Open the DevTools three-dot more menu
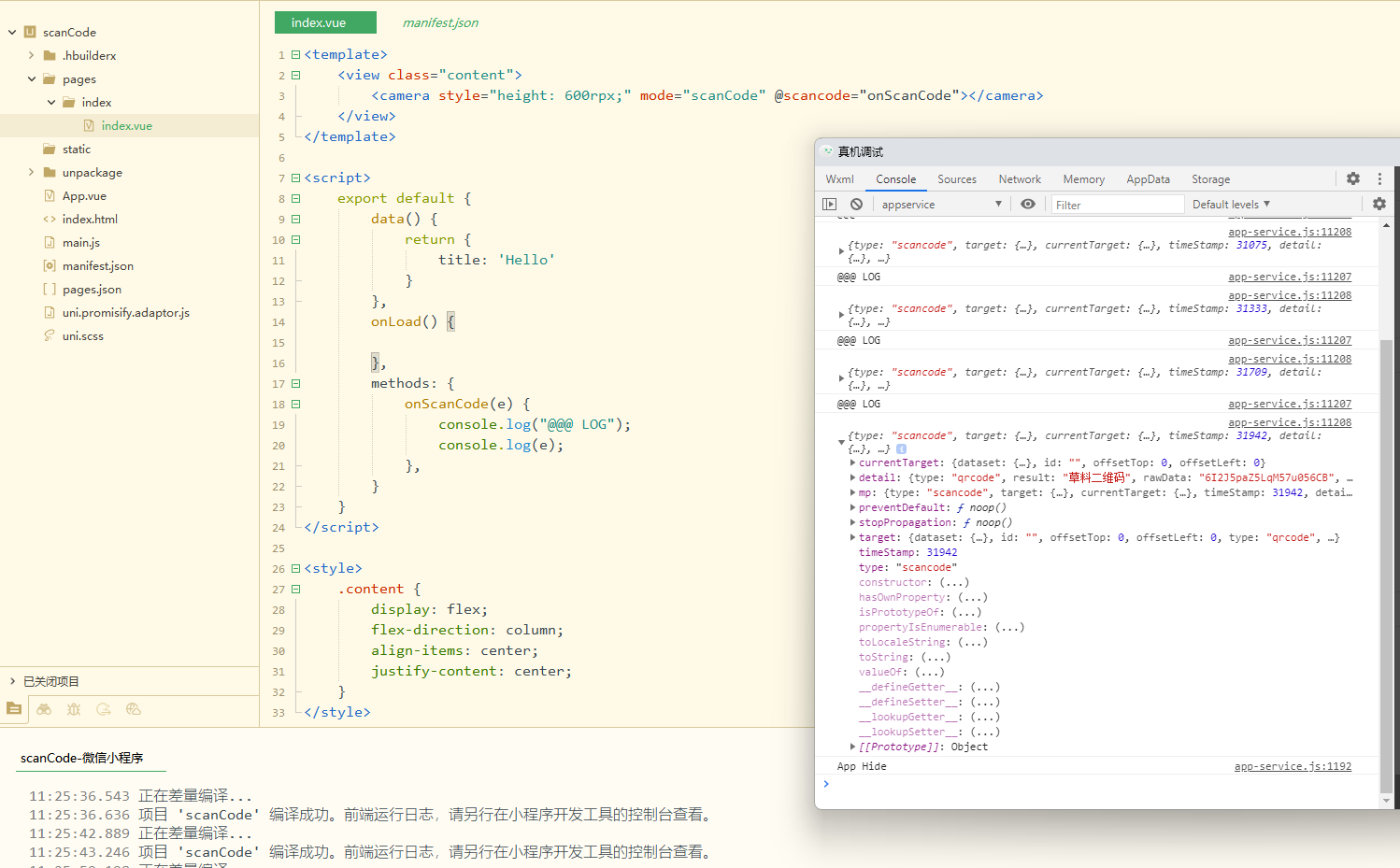The height and width of the screenshot is (868, 1400). [x=1379, y=178]
